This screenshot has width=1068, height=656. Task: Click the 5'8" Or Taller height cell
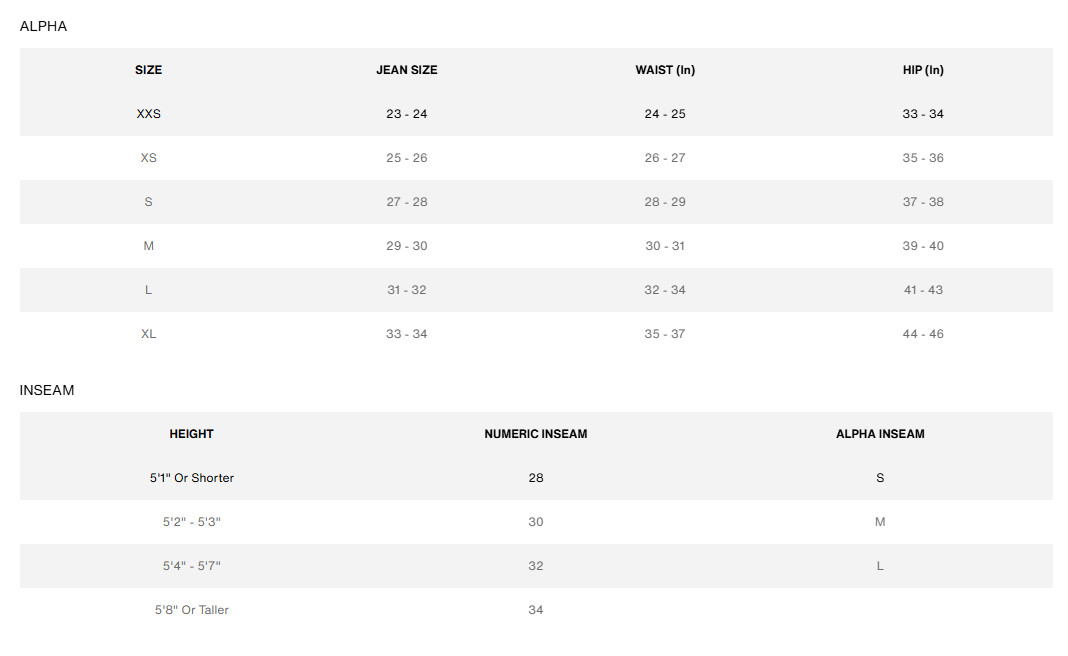pyautogui.click(x=191, y=610)
